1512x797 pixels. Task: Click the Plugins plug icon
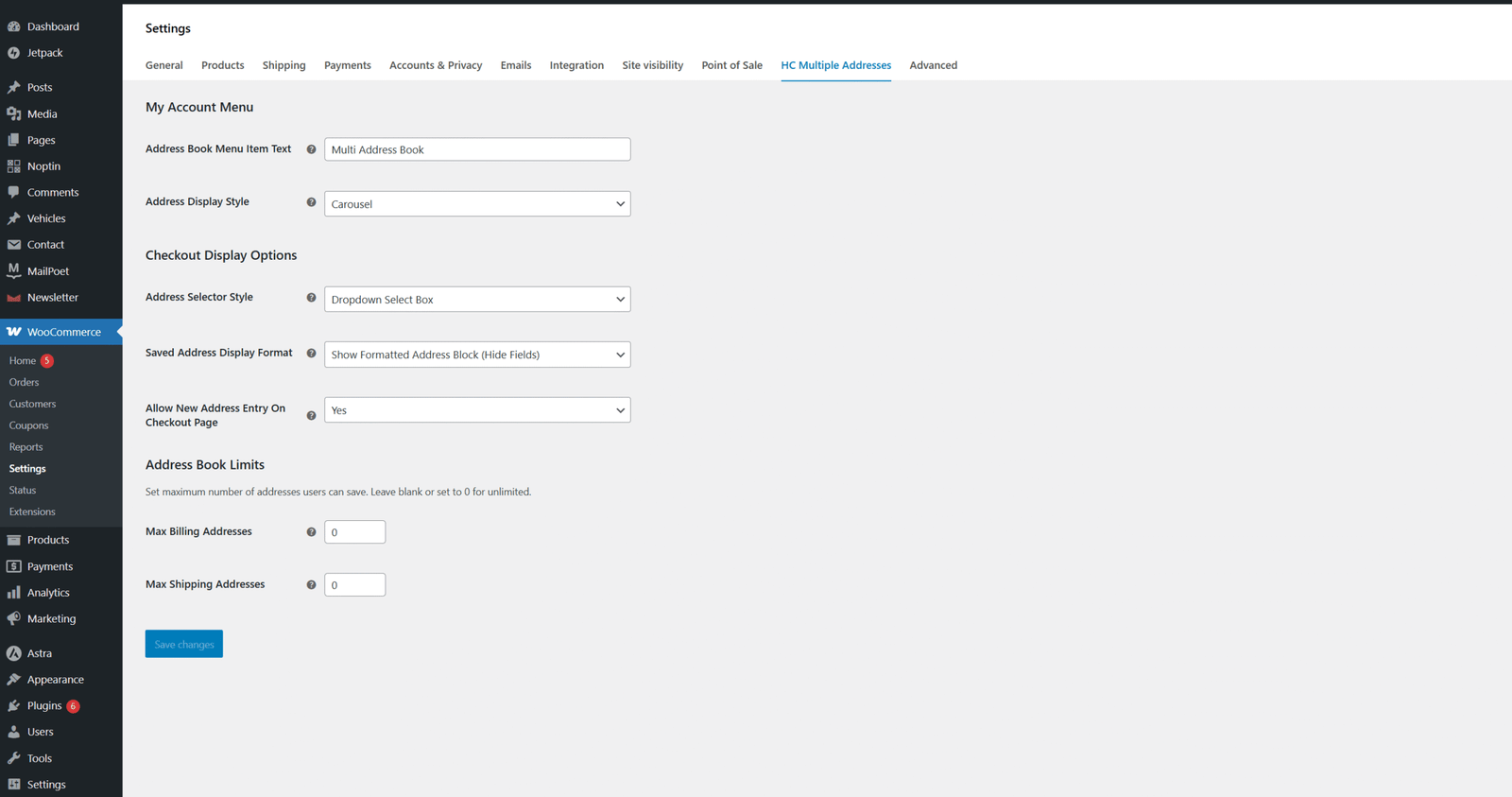click(13, 706)
